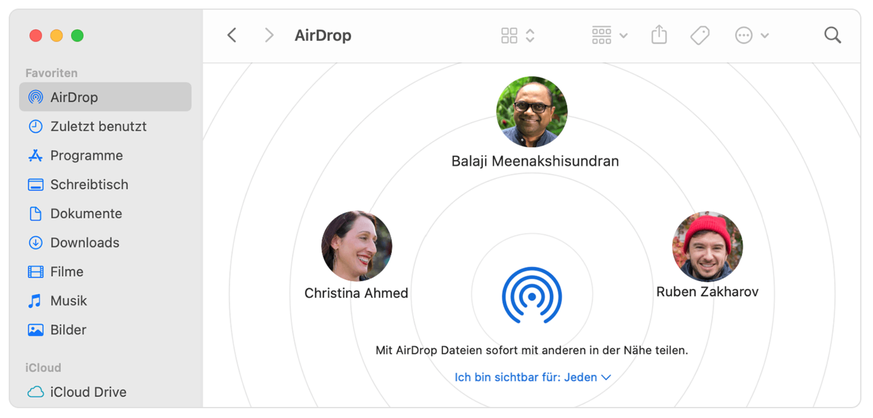Click the Programme apps icon
The width and height of the screenshot is (873, 418).
pos(35,155)
